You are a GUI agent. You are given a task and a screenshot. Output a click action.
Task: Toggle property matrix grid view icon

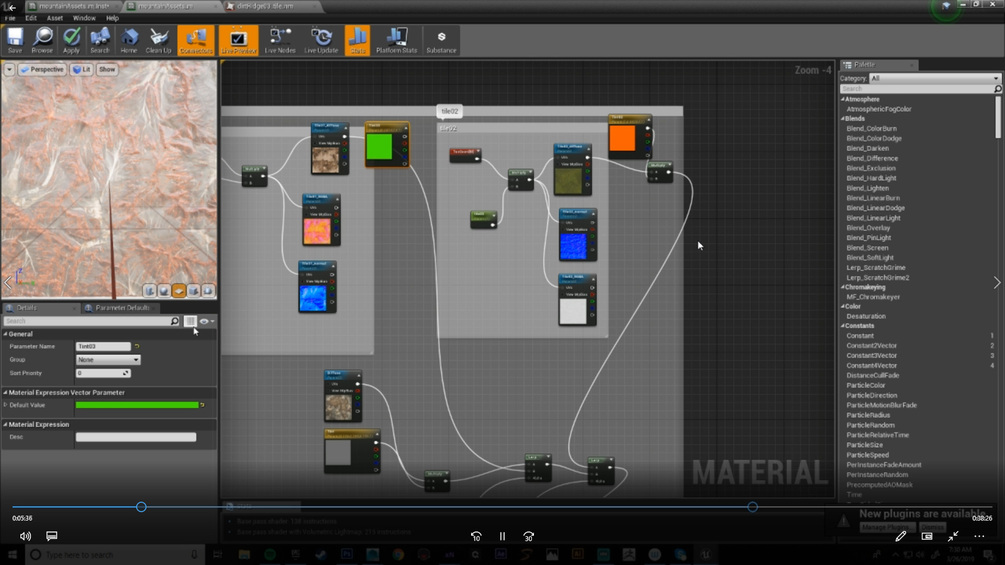coord(190,321)
